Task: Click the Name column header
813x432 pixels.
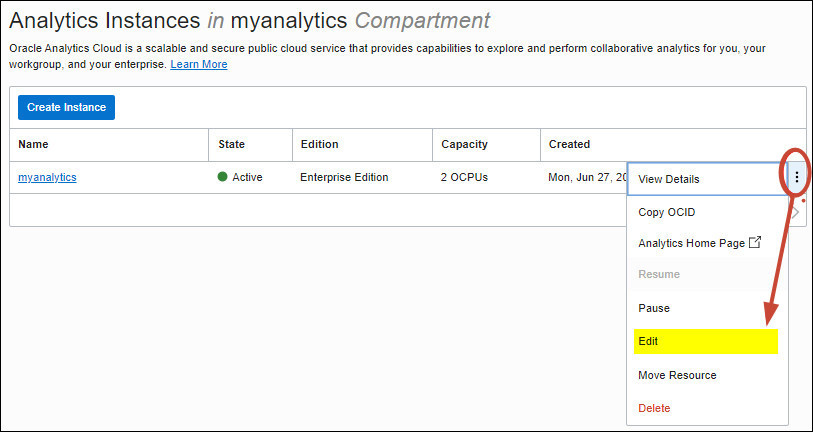Action: coord(33,144)
